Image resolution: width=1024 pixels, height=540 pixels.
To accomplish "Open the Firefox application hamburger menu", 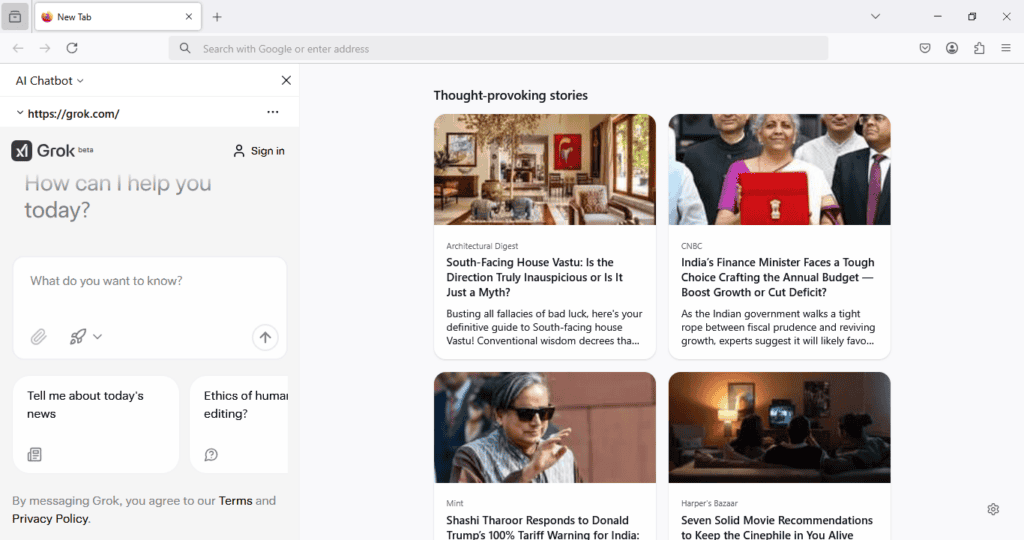I will pyautogui.click(x=1006, y=48).
